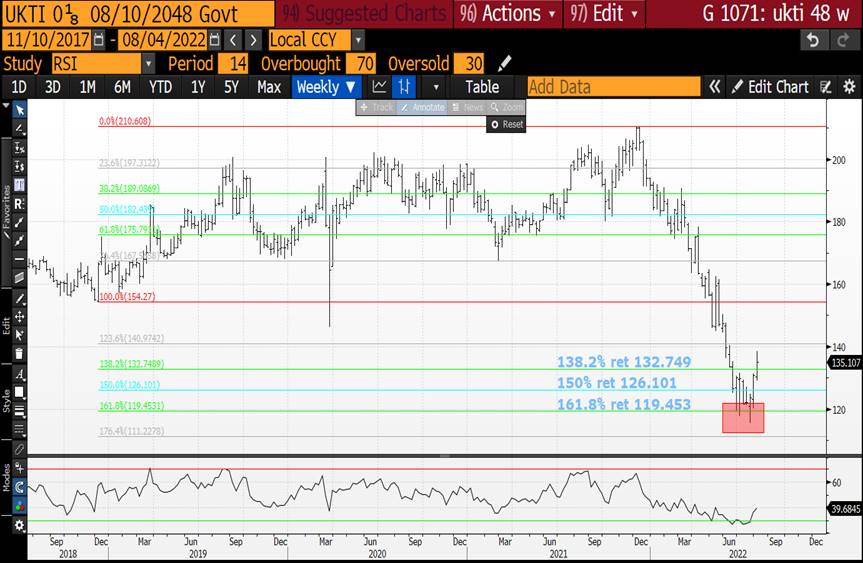
Task: Select the 6M range tab
Action: coord(122,87)
